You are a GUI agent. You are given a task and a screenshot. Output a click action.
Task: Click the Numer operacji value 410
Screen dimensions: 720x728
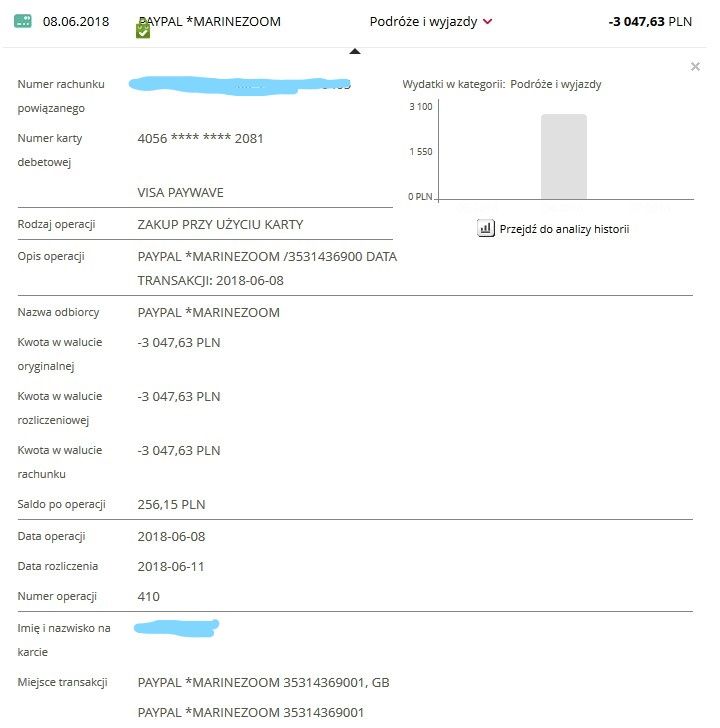148,597
